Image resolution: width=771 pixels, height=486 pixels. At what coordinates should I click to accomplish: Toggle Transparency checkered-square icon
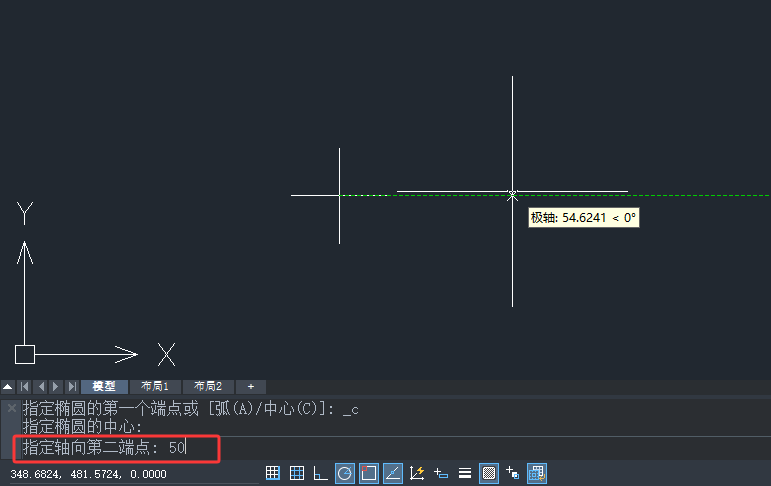point(489,473)
